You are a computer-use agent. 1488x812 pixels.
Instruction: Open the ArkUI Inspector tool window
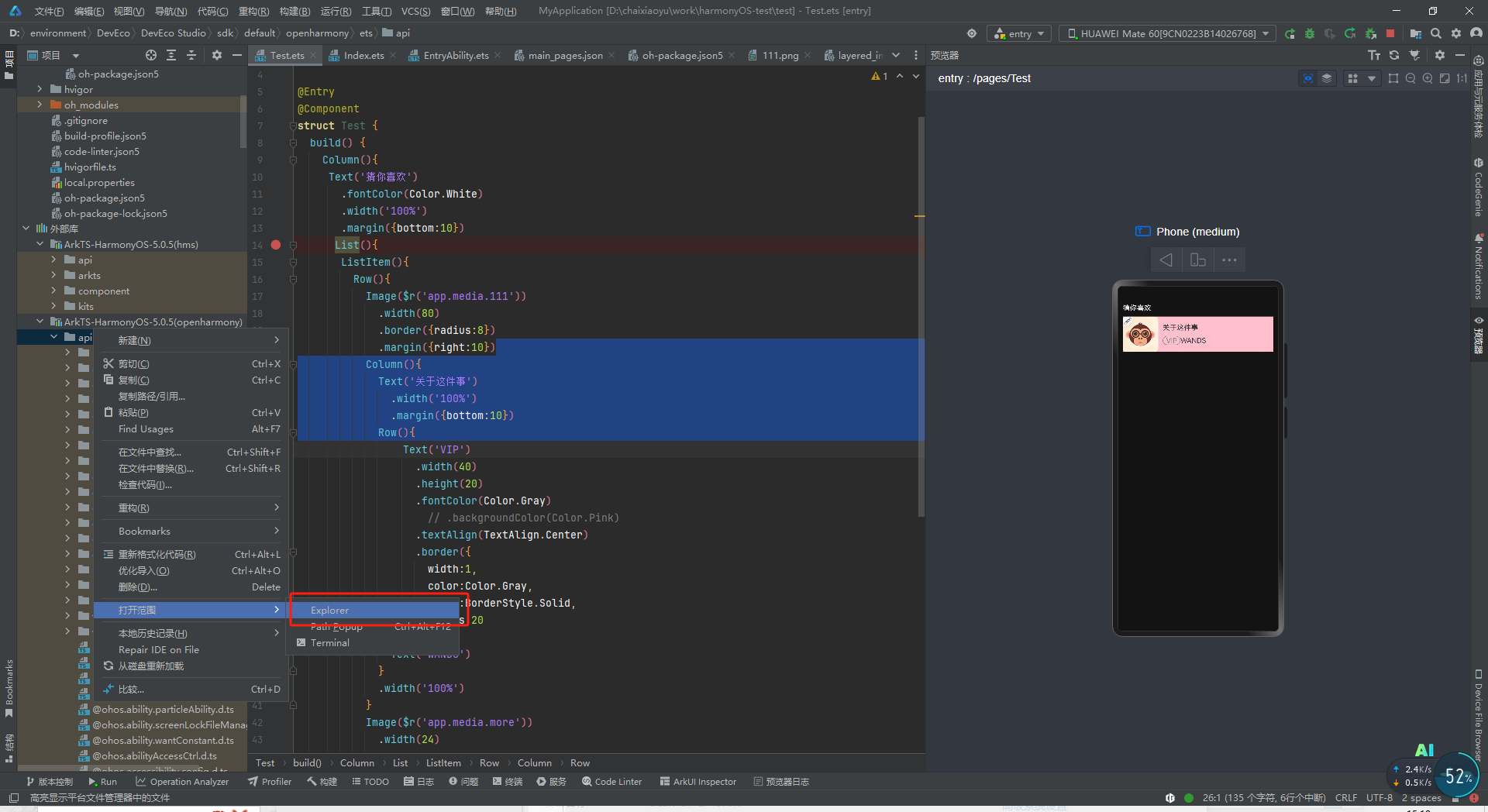698,782
